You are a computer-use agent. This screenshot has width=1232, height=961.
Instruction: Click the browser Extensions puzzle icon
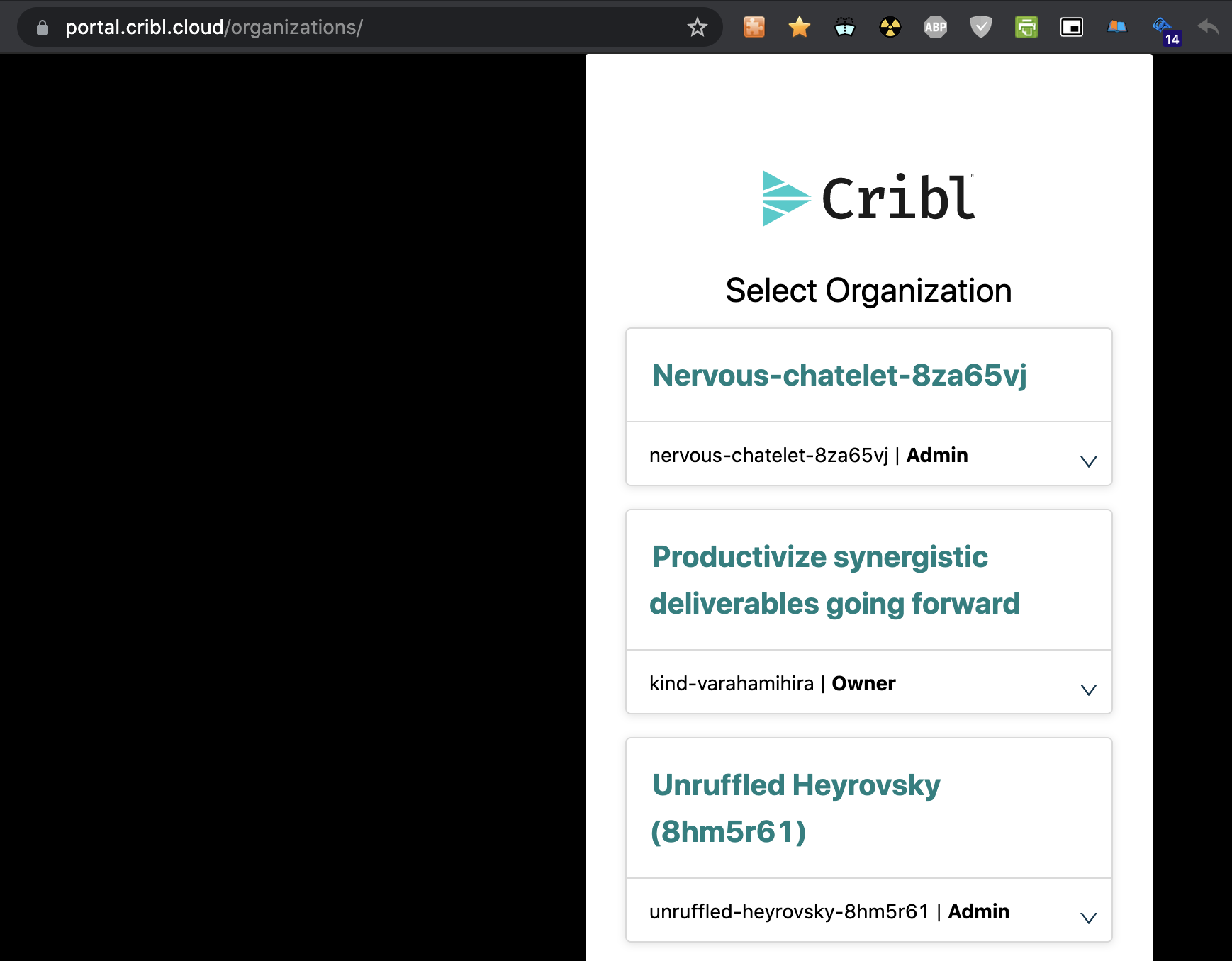(x=754, y=27)
